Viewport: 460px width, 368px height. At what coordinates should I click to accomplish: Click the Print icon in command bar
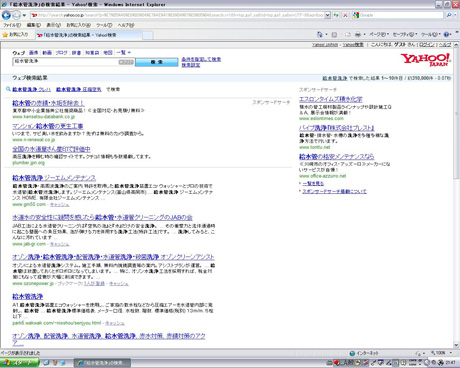[358, 34]
